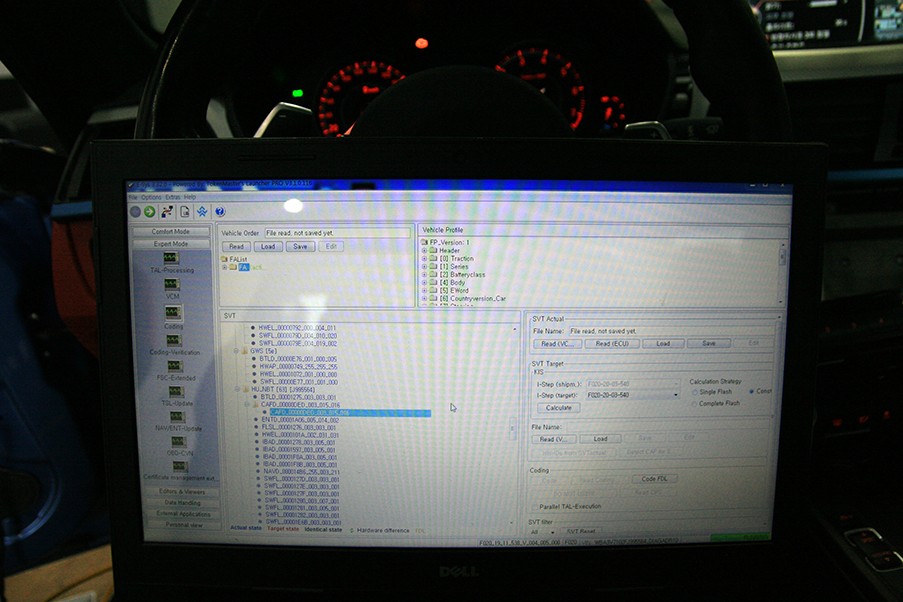903x602 pixels.
Task: Open the I-Step (target) dropdown
Action: [677, 395]
